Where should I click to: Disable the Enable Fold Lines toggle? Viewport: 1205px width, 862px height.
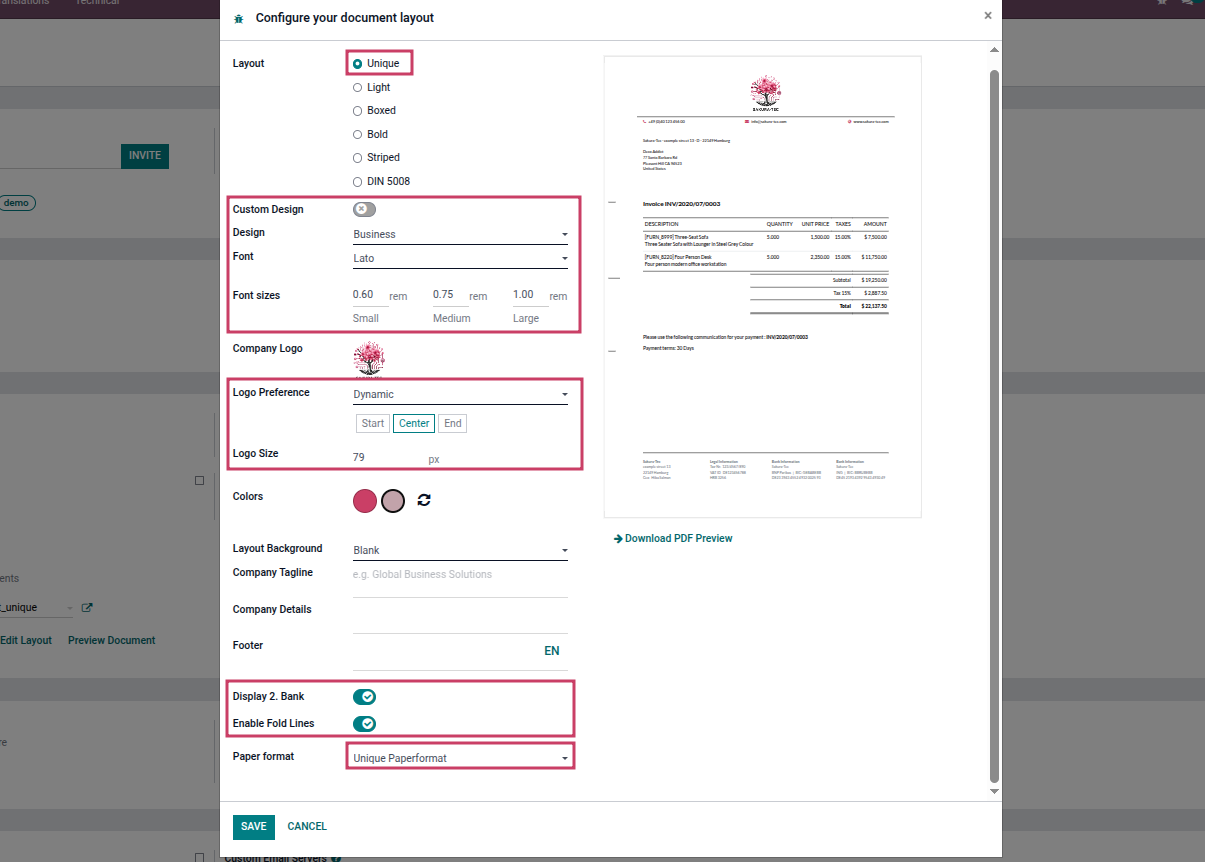pos(364,723)
